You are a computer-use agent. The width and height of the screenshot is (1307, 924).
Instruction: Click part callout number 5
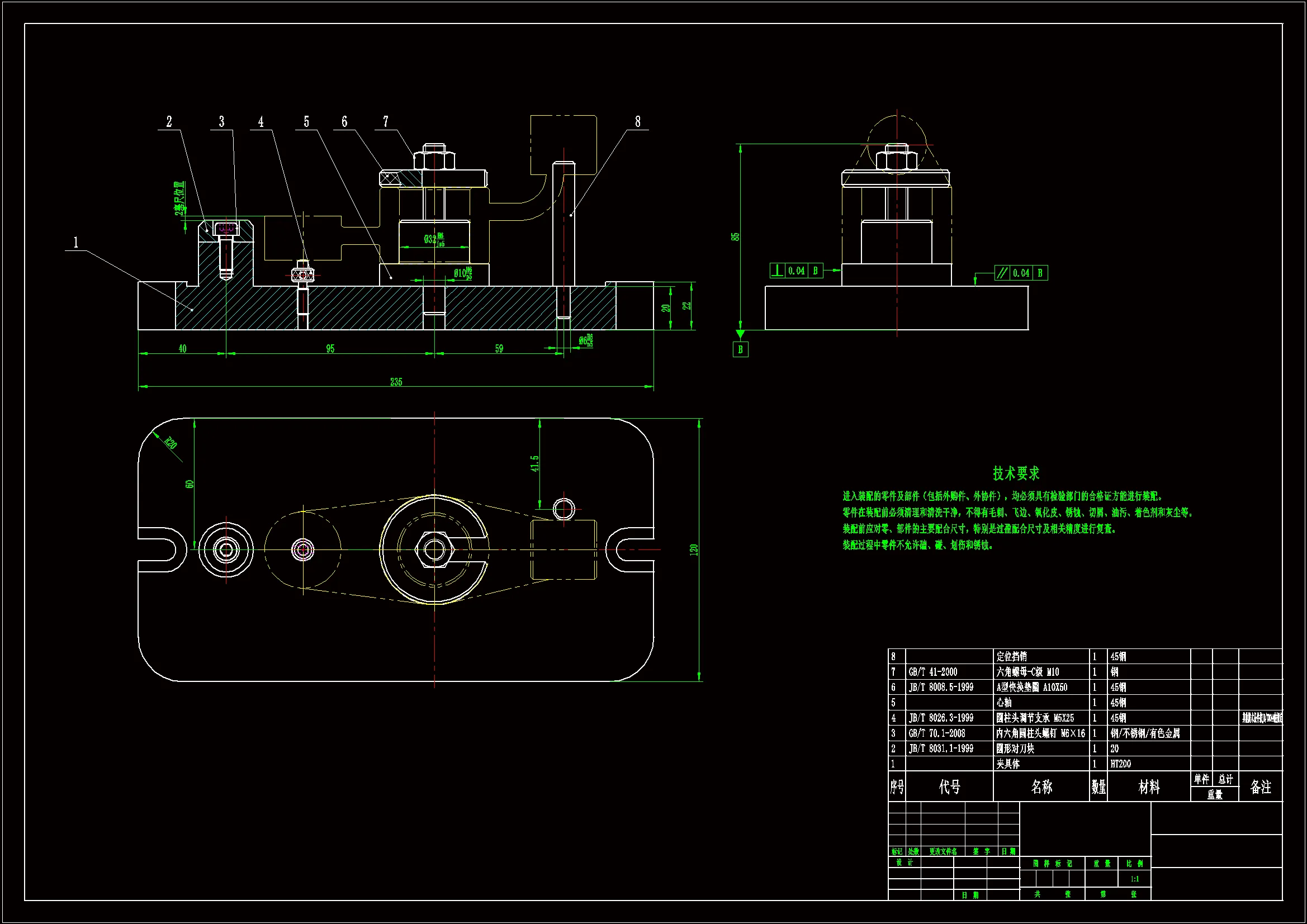306,122
